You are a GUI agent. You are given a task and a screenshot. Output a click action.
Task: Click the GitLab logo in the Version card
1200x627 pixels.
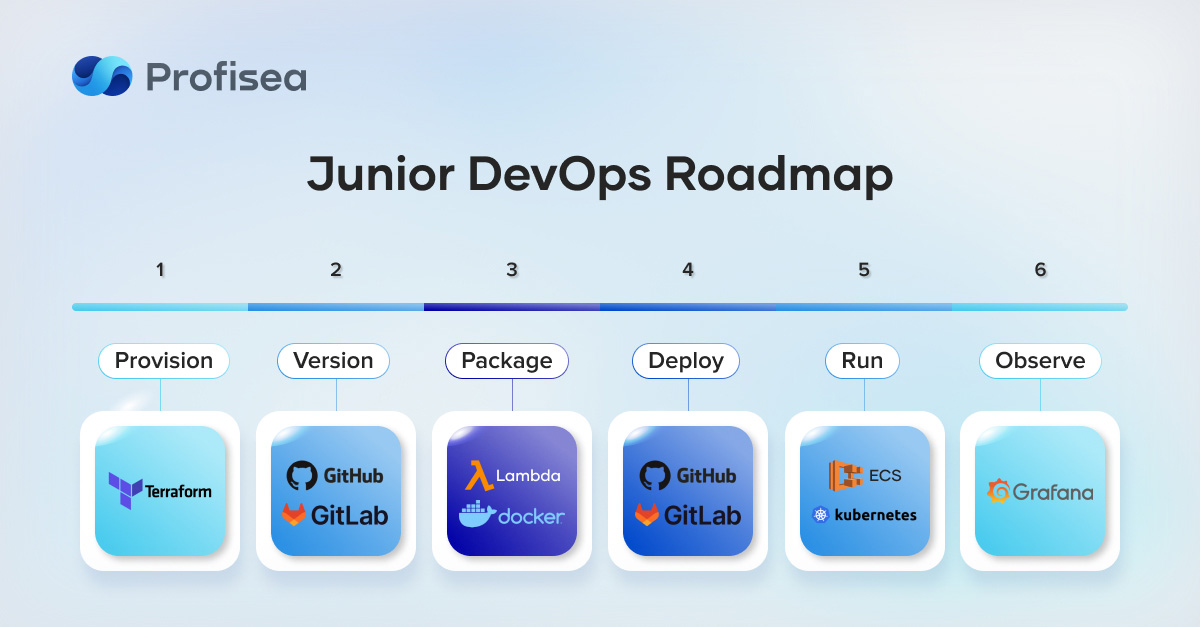click(x=335, y=515)
